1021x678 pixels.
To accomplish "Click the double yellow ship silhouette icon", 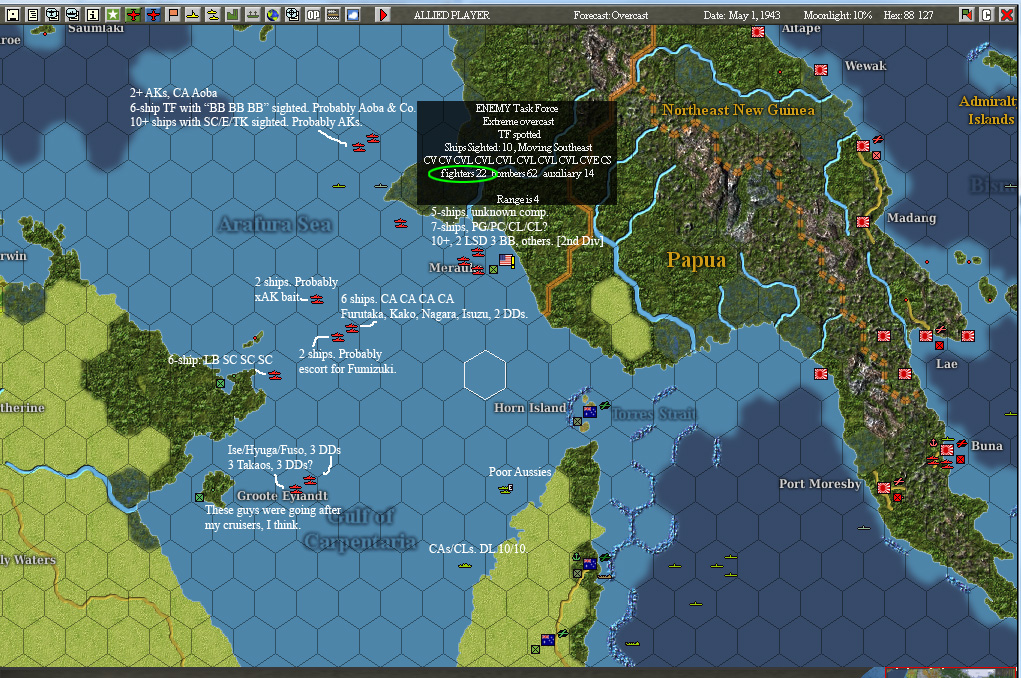I will click(x=213, y=14).
